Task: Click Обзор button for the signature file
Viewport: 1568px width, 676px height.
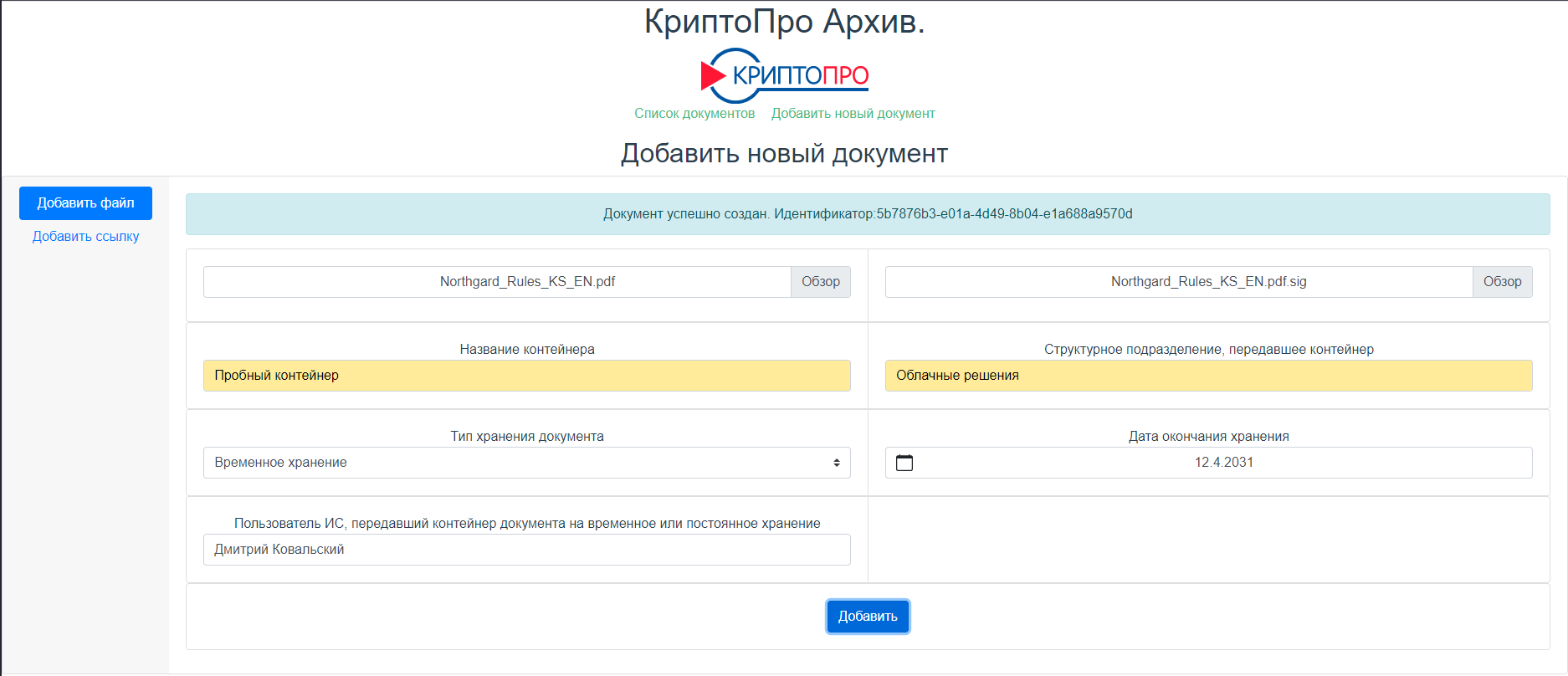Action: click(1502, 282)
